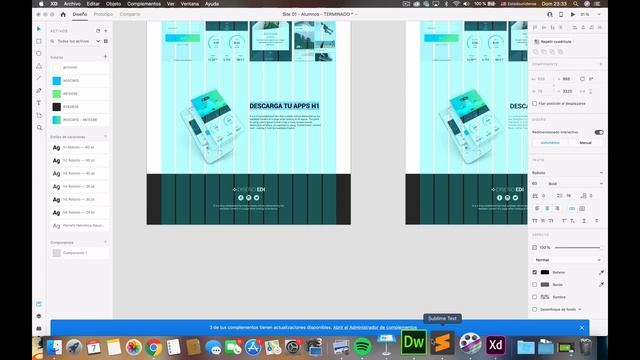Add new color to assets
This screenshot has height=360, width=640.
105,57
